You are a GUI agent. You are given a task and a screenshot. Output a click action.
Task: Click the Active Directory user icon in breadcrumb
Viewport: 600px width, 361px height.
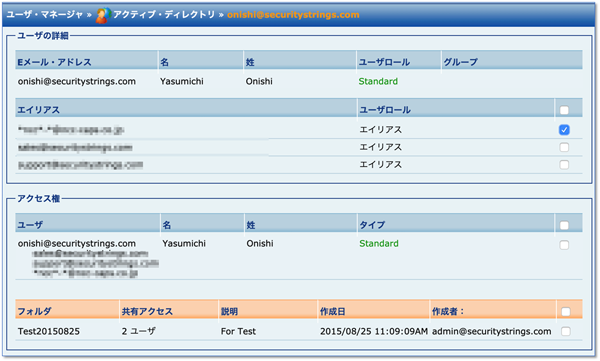pos(103,15)
